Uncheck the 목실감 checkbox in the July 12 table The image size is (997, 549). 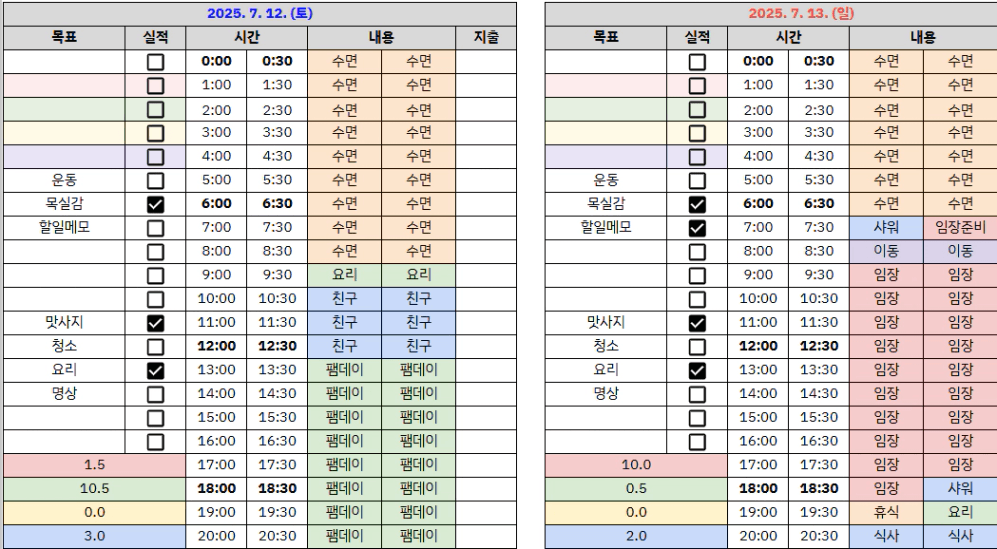[155, 204]
